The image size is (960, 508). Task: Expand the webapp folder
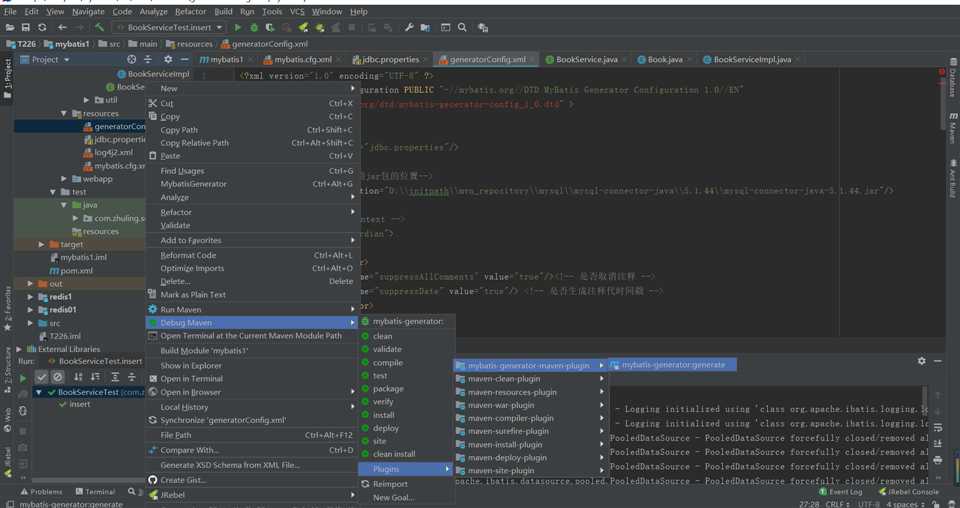point(64,179)
